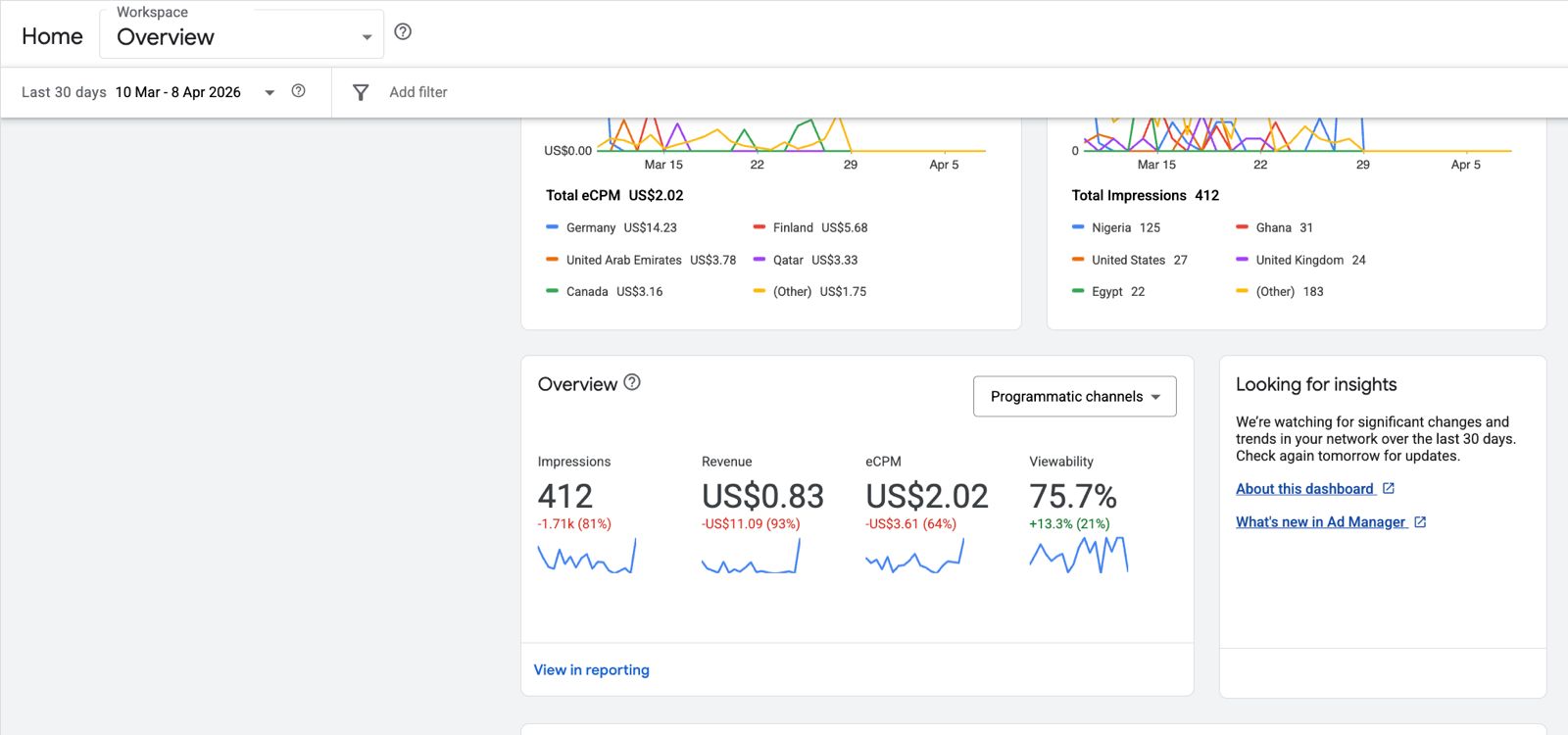Image resolution: width=1568 pixels, height=735 pixels.
Task: Click the Impressions sparkline chart
Action: point(586,556)
